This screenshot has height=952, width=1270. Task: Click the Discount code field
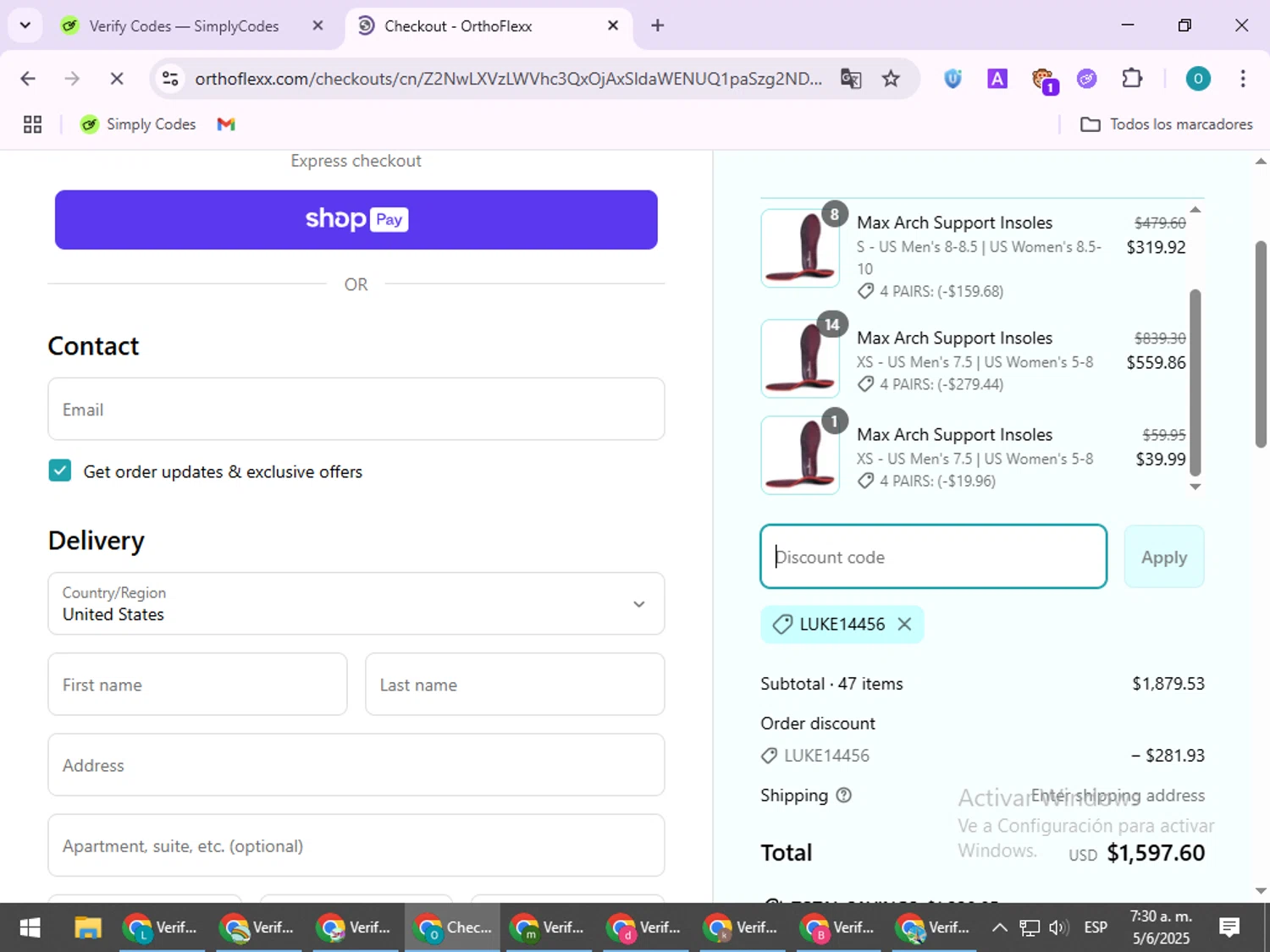point(934,557)
